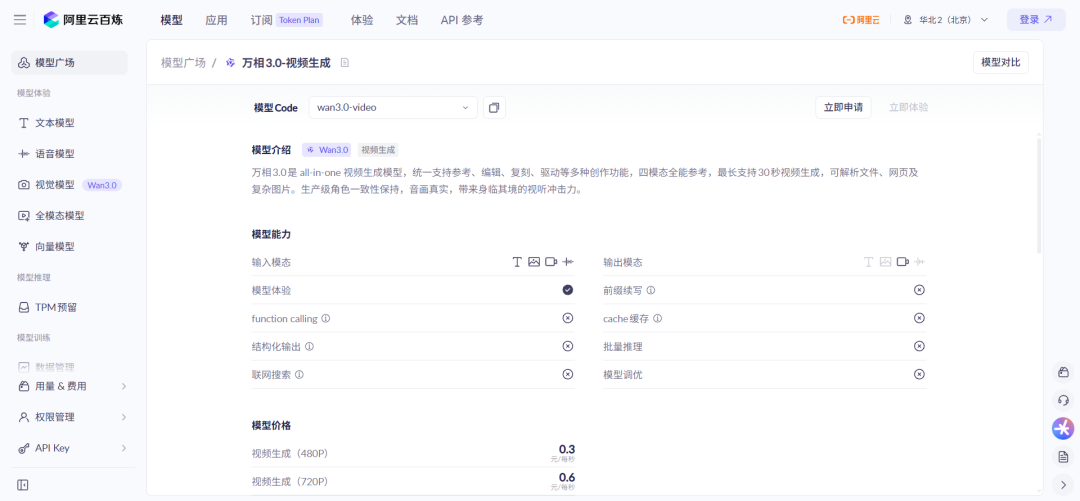Open the document icon beside 万相3.0-视频生成
The width and height of the screenshot is (1080, 501).
(x=345, y=63)
